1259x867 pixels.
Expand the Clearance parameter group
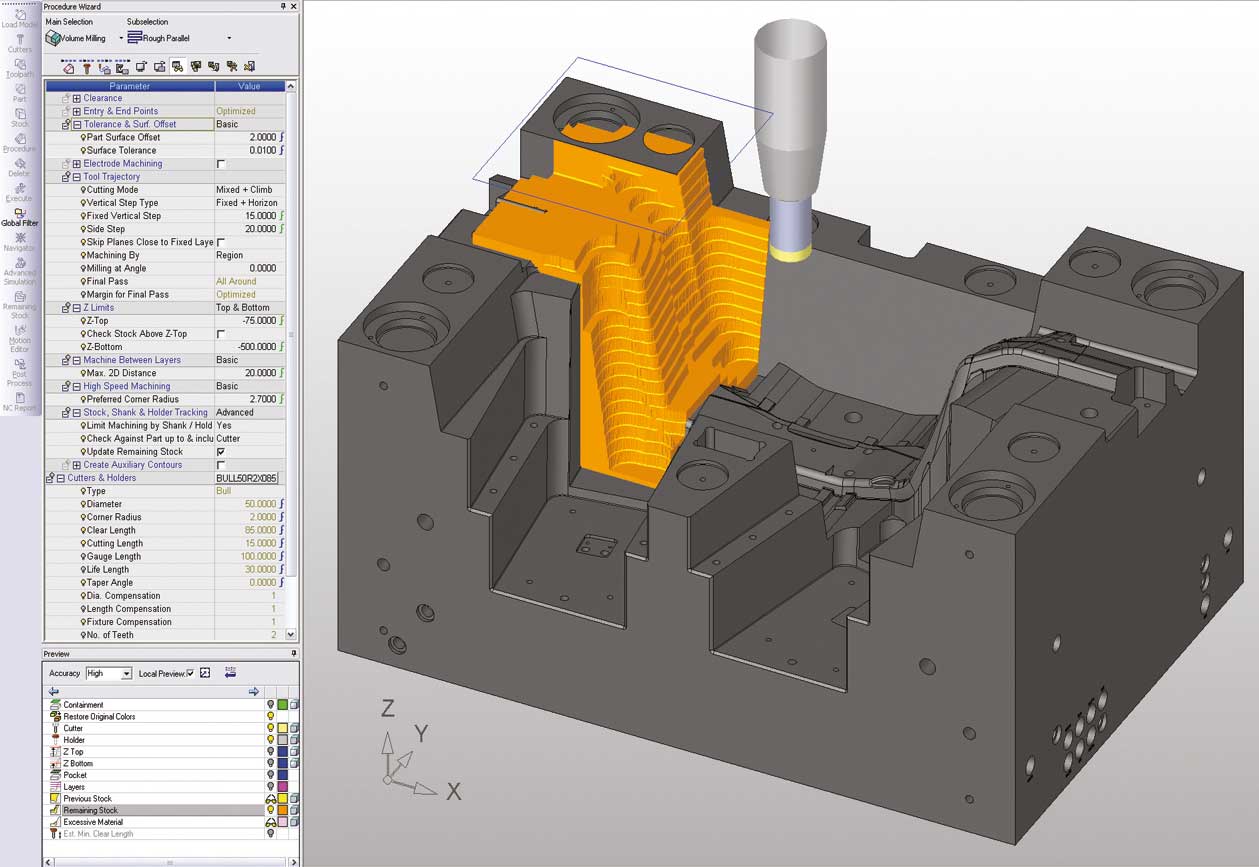click(x=76, y=98)
